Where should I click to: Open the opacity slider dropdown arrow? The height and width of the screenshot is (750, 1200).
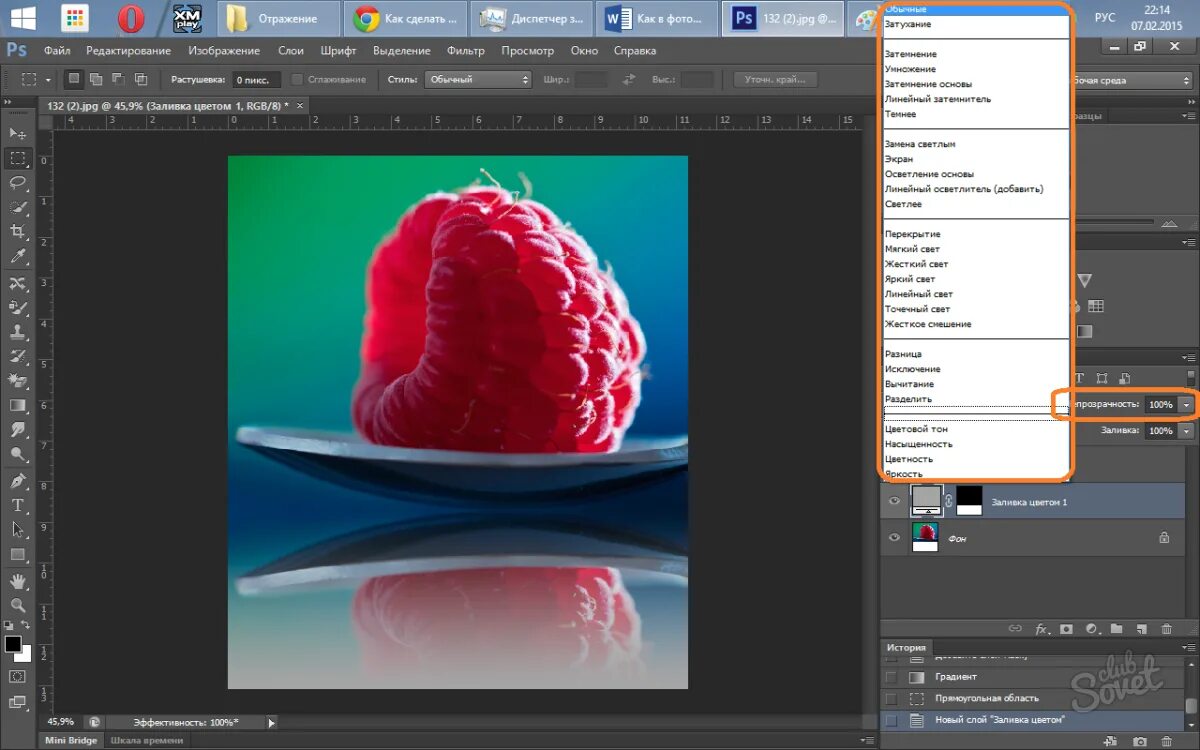[1186, 404]
